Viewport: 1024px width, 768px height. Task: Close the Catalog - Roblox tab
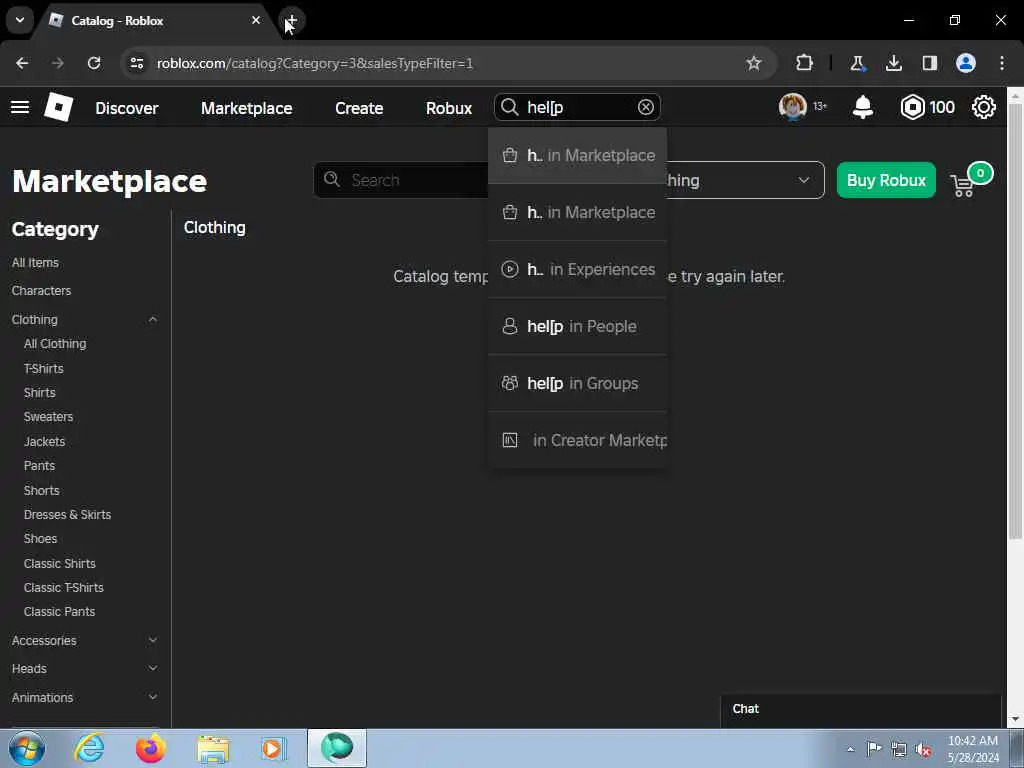click(x=256, y=20)
